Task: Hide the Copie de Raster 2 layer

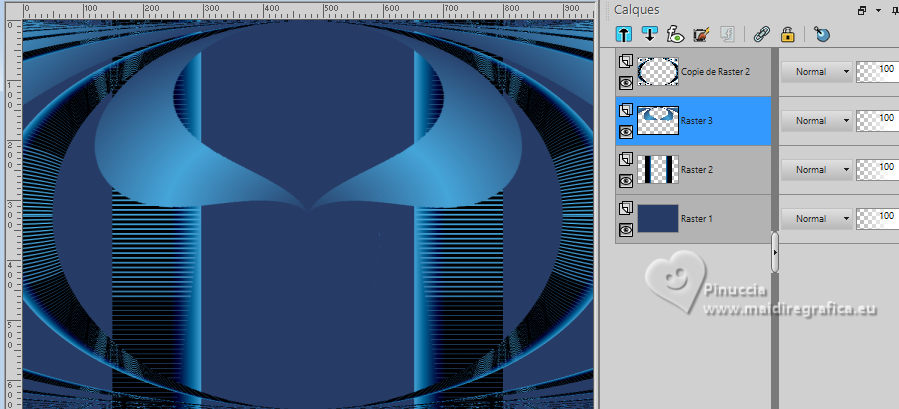Action: [x=626, y=83]
